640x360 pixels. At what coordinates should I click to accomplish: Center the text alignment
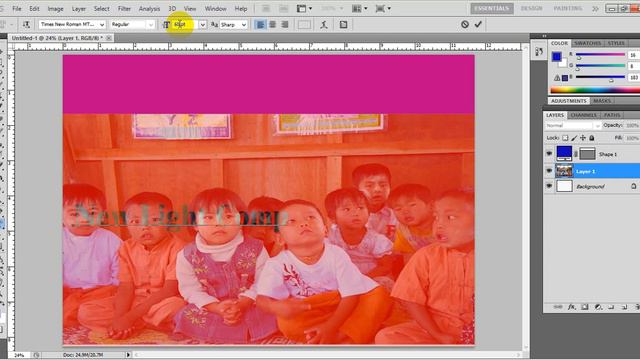(x=272, y=24)
